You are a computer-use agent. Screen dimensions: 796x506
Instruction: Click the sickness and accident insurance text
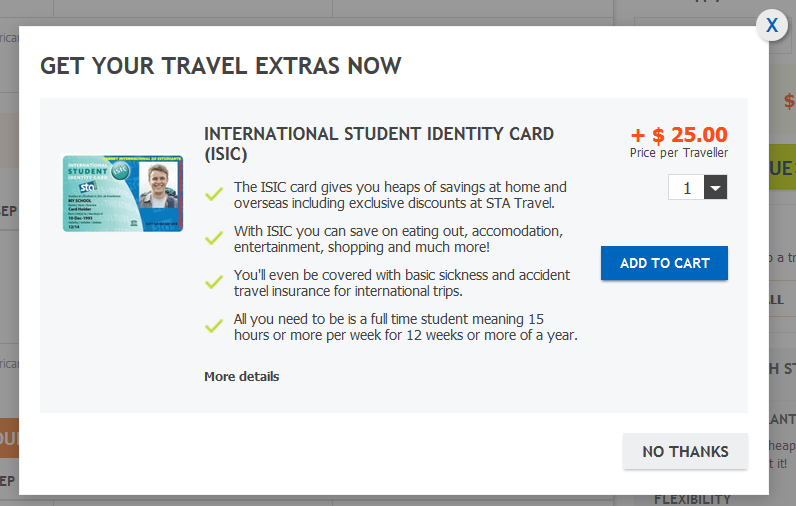[402, 283]
